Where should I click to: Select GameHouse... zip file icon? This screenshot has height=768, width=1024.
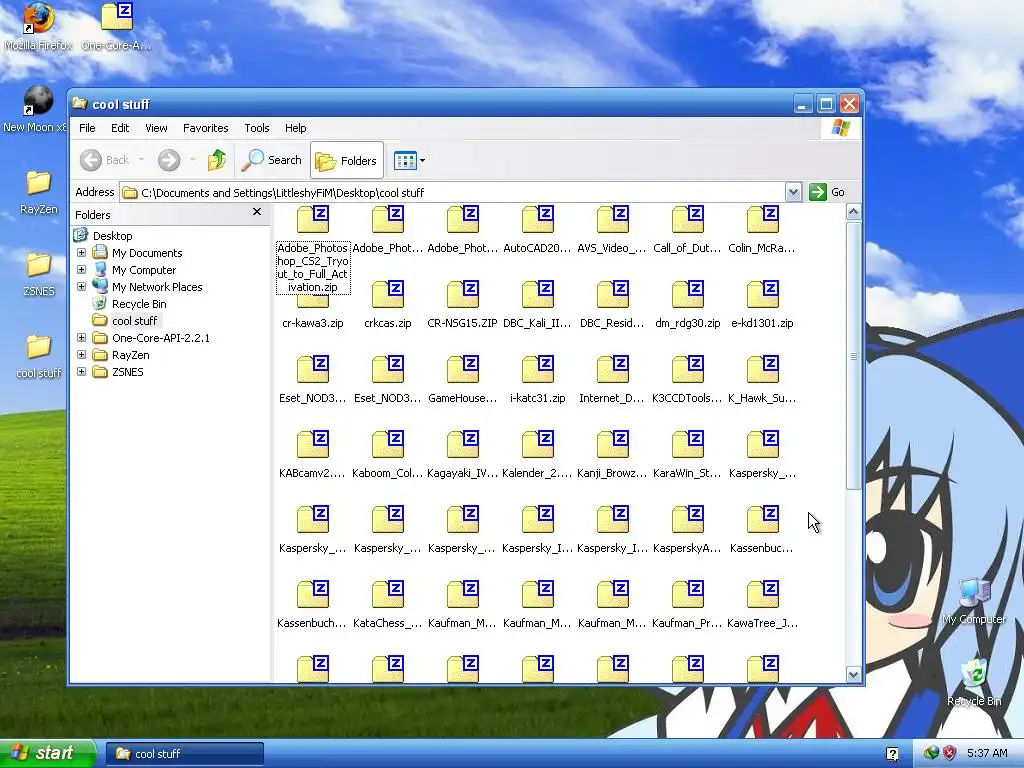(462, 370)
